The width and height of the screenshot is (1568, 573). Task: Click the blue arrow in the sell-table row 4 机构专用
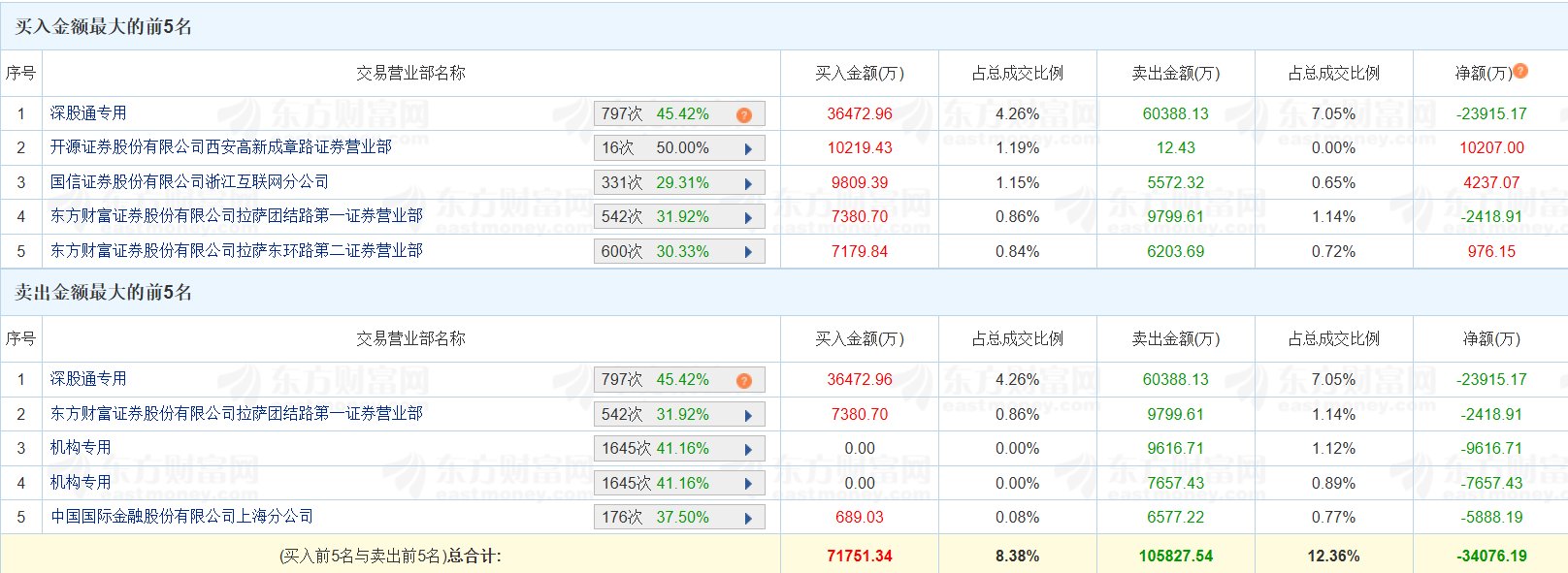click(748, 484)
